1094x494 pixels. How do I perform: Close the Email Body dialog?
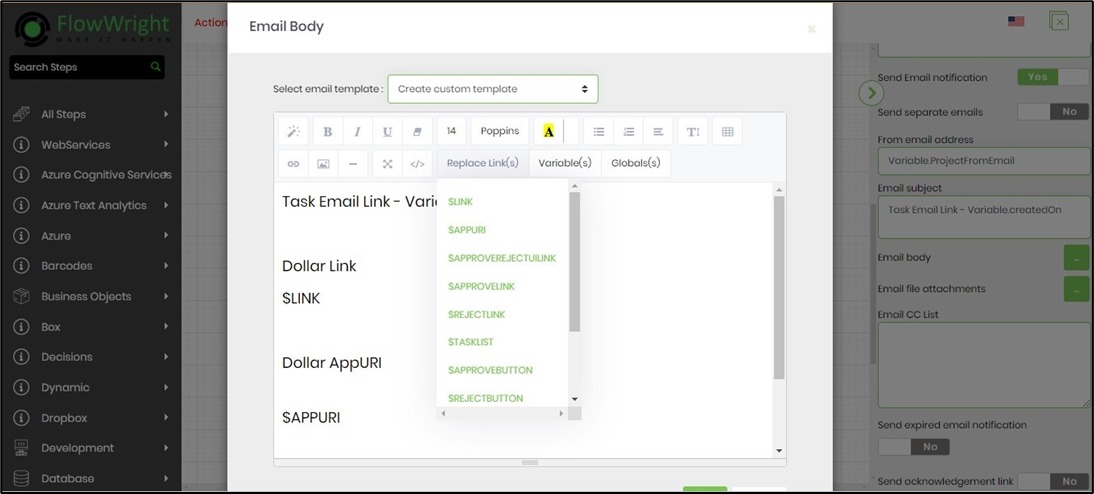811,29
